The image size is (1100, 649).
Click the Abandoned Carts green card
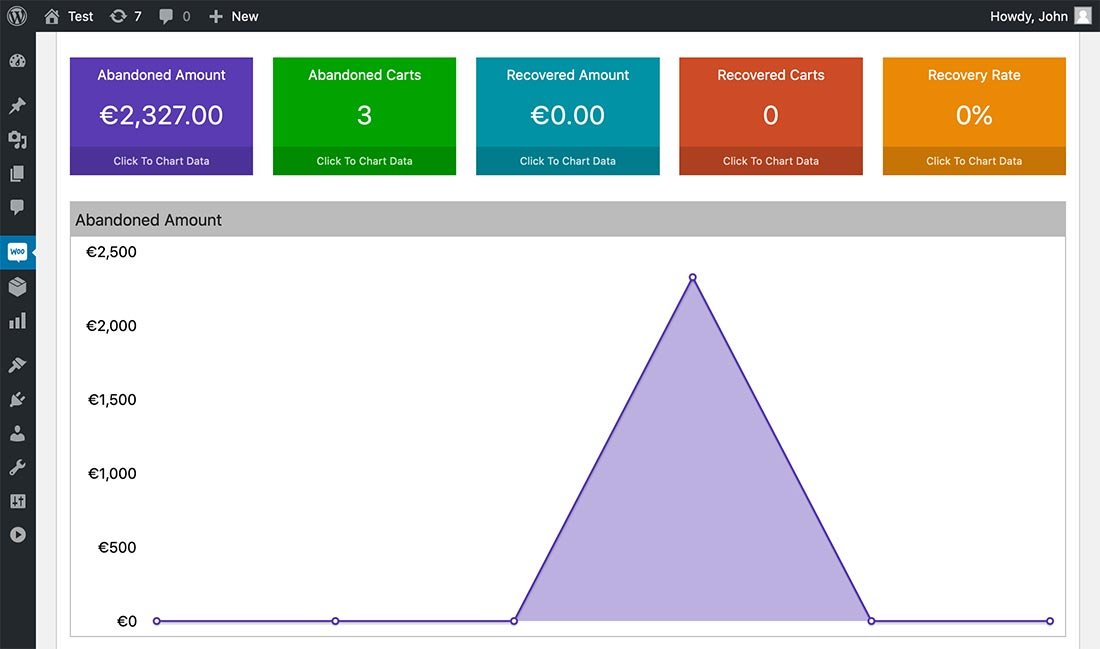coord(364,116)
